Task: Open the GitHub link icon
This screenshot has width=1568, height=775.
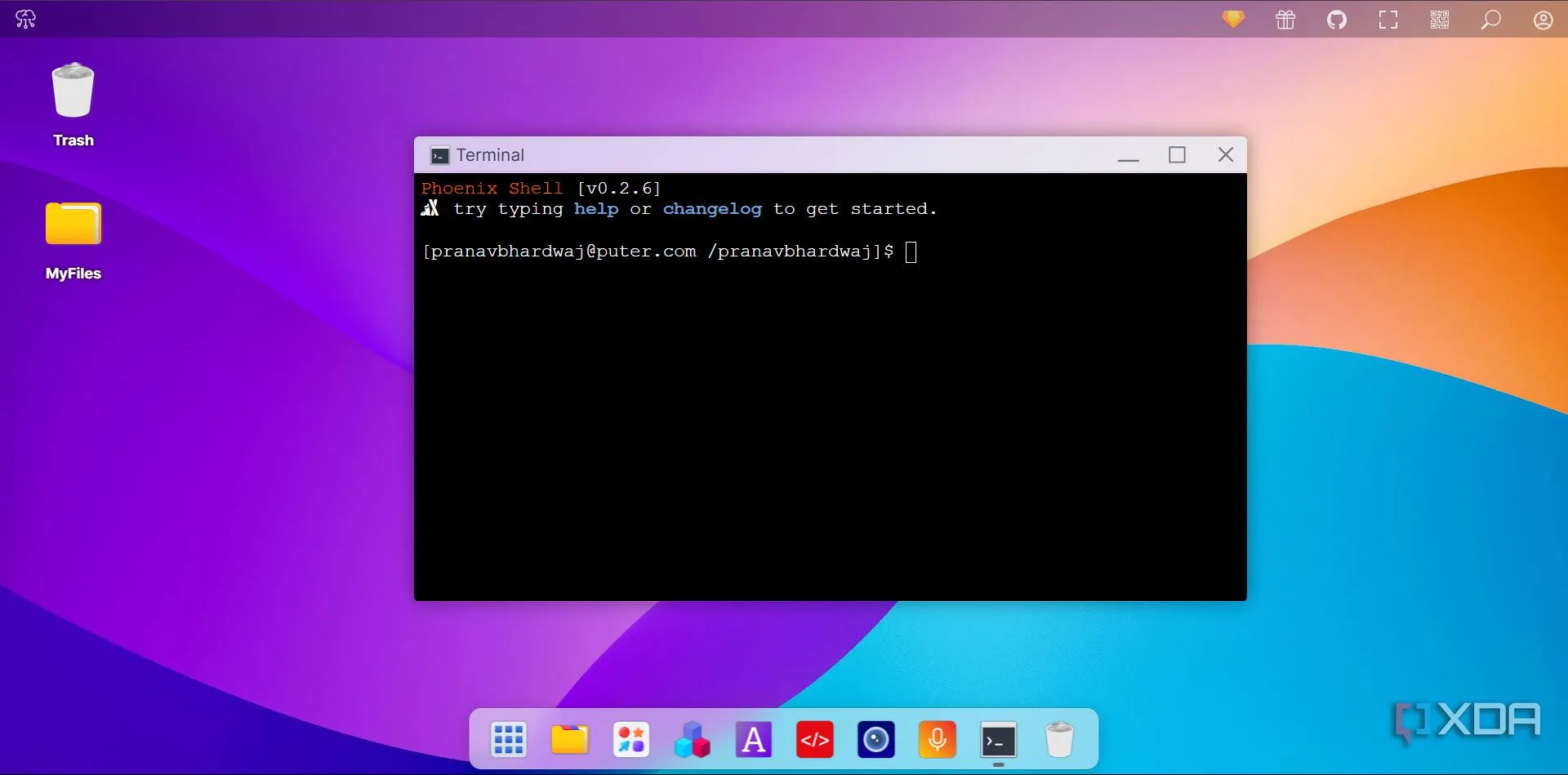Action: pos(1337,20)
